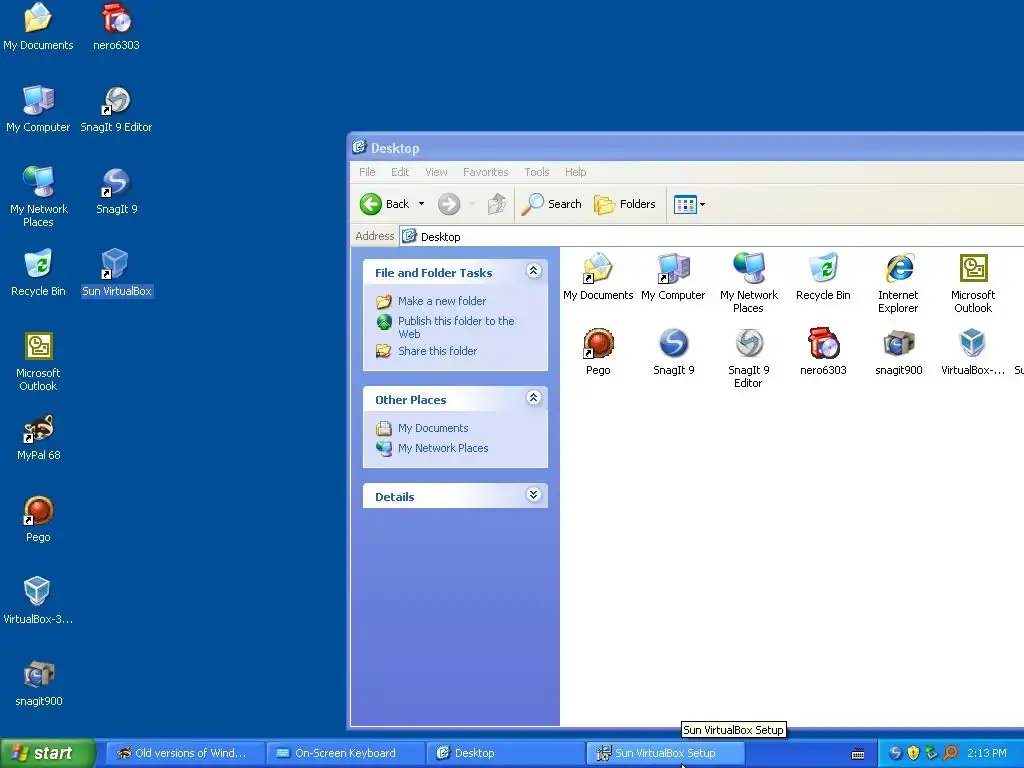Open the Windows start menu
The image size is (1024, 768).
(47, 754)
